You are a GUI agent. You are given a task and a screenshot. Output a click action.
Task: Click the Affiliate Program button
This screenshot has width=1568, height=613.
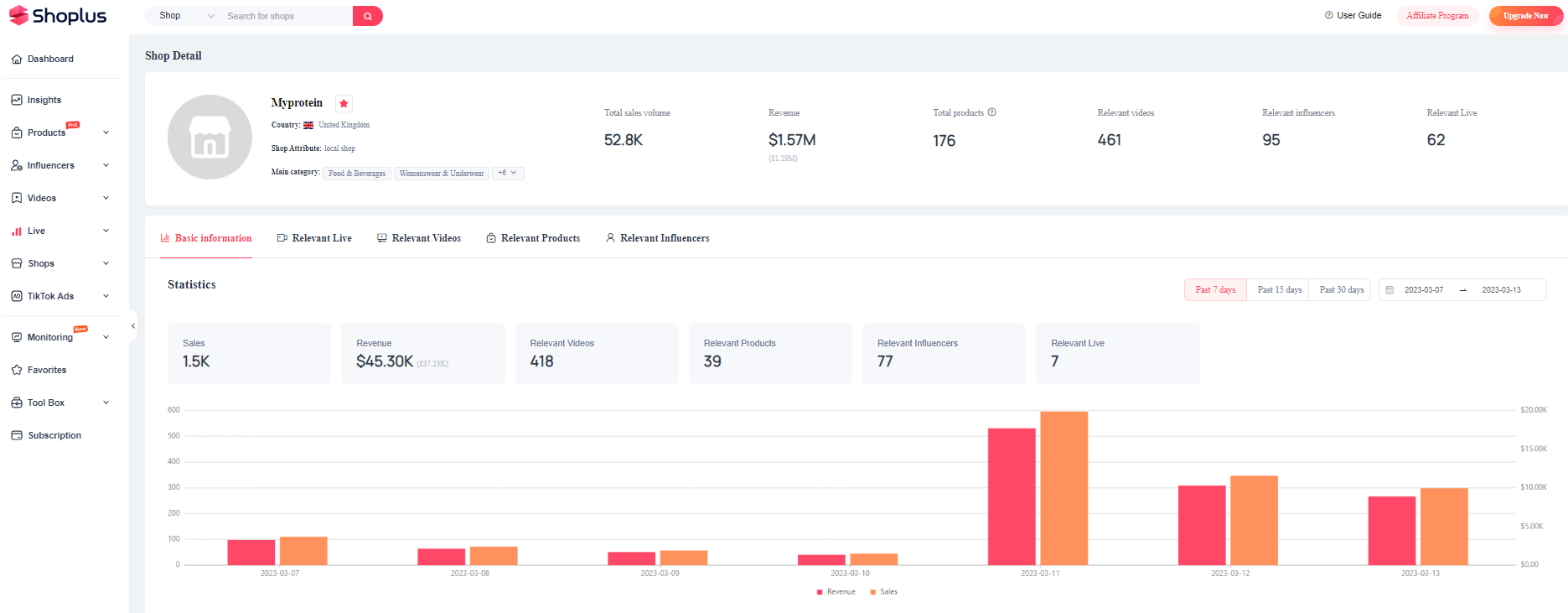pyautogui.click(x=1437, y=15)
